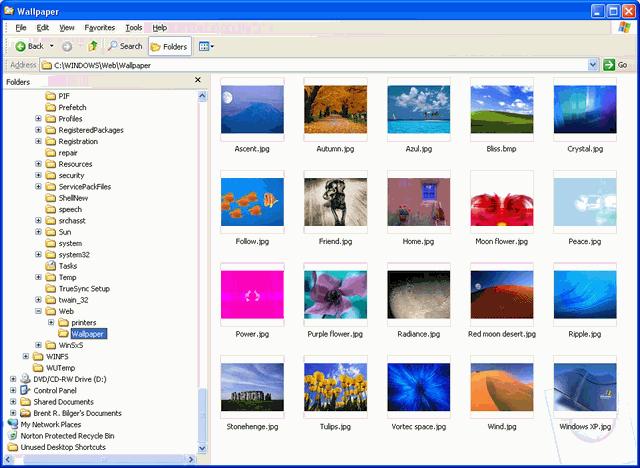Select the Tulips.jpg thumbnail
640x468 pixels.
pos(335,387)
